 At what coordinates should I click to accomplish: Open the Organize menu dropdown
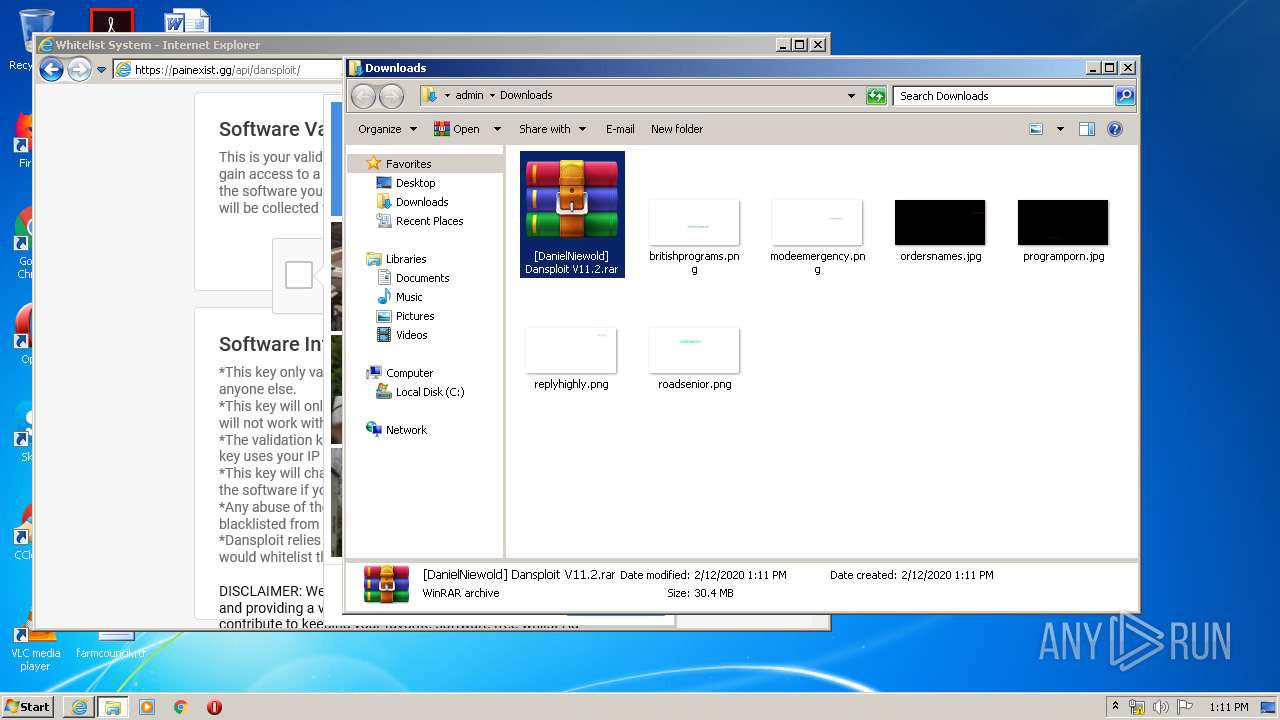point(387,129)
